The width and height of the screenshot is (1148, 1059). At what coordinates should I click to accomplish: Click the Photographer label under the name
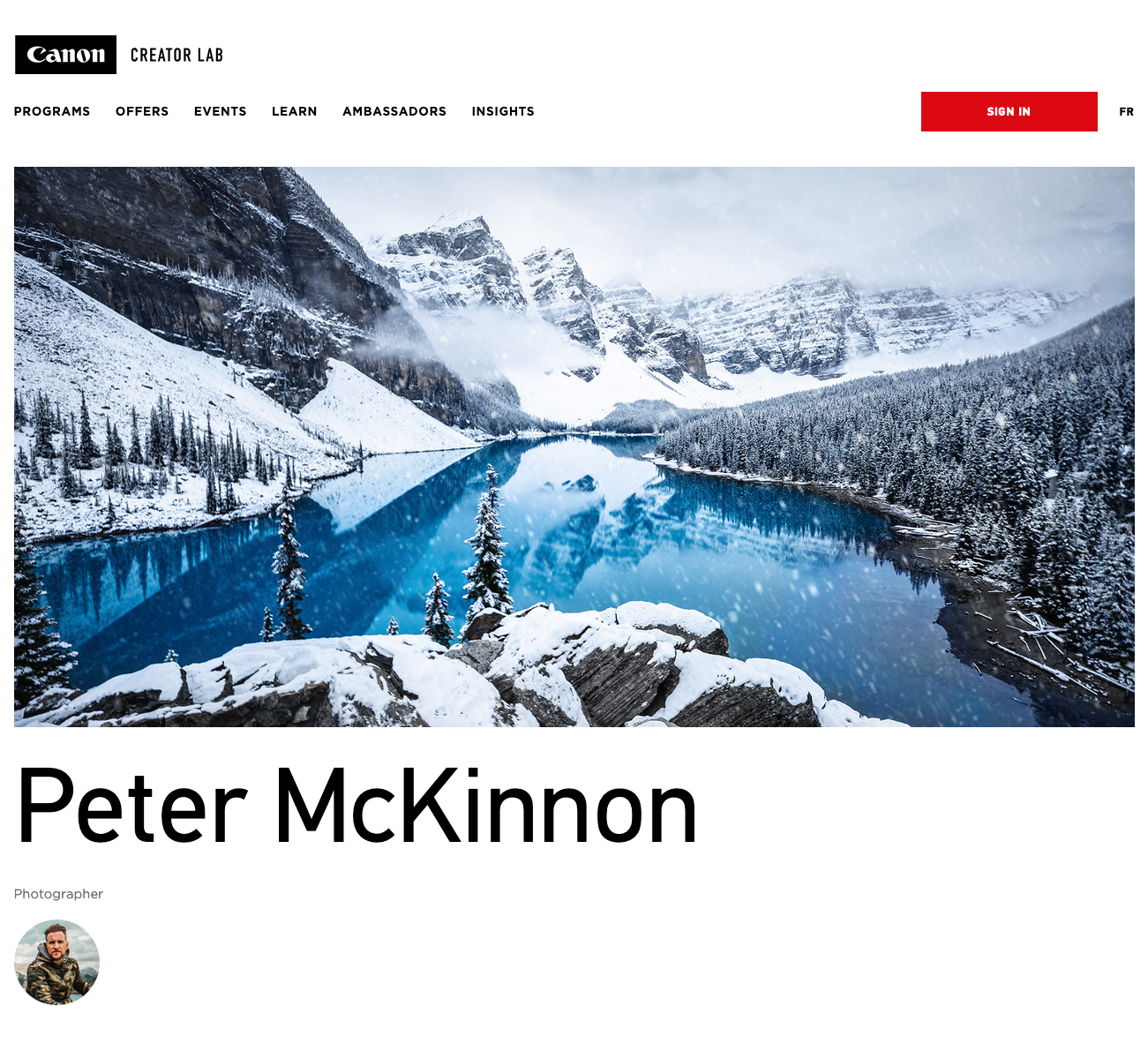[58, 894]
